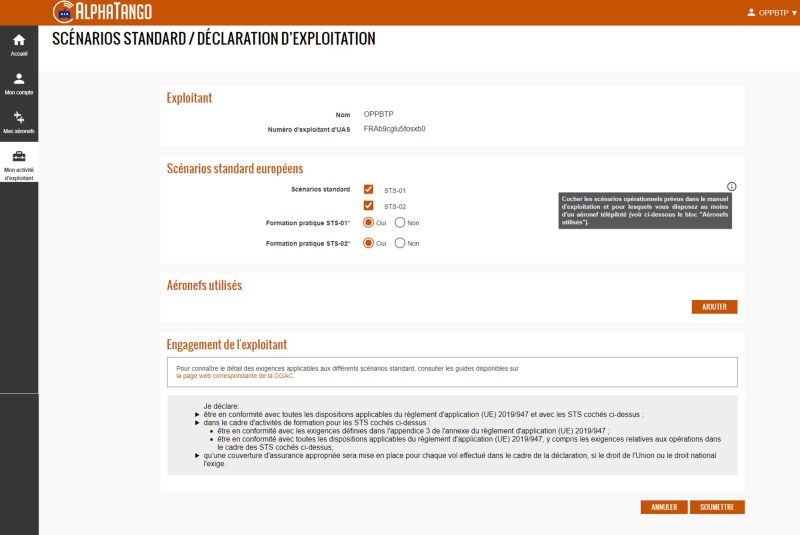
Task: Select Non for Formation pratique STS-01
Action: pyautogui.click(x=400, y=223)
